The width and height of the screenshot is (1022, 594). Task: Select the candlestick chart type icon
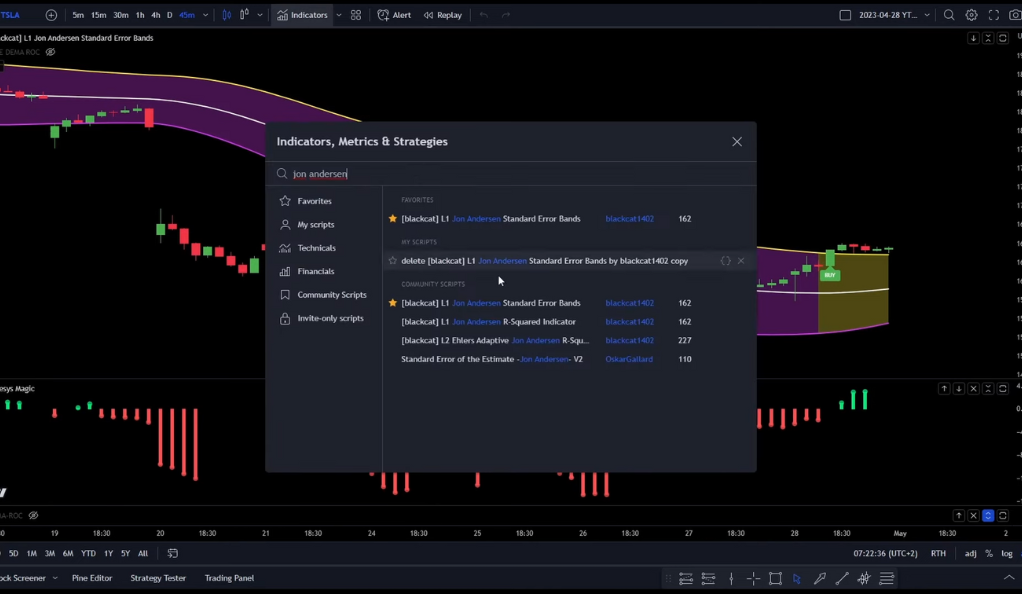(x=227, y=15)
